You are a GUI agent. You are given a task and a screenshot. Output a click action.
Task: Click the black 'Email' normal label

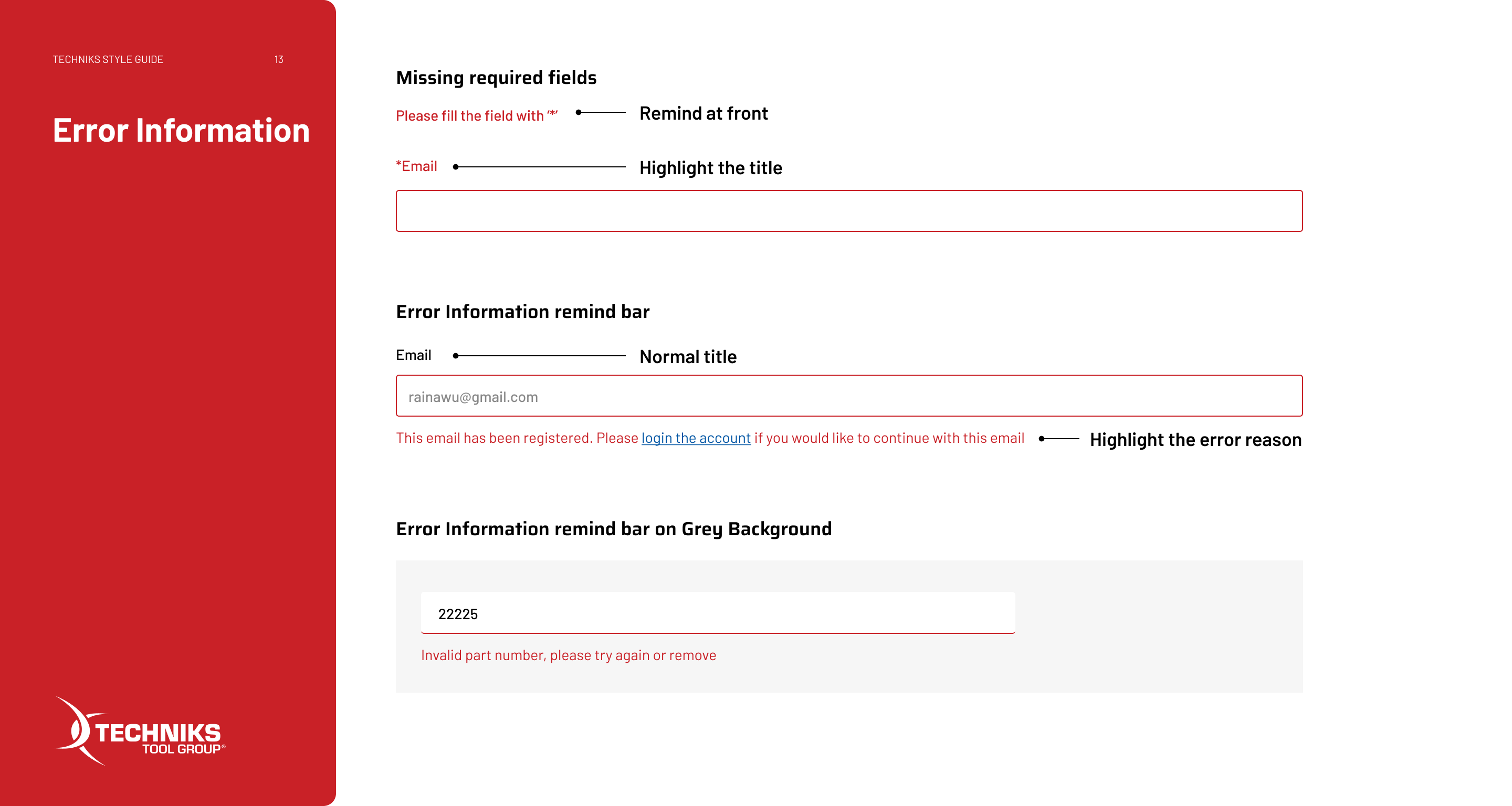pyautogui.click(x=413, y=355)
